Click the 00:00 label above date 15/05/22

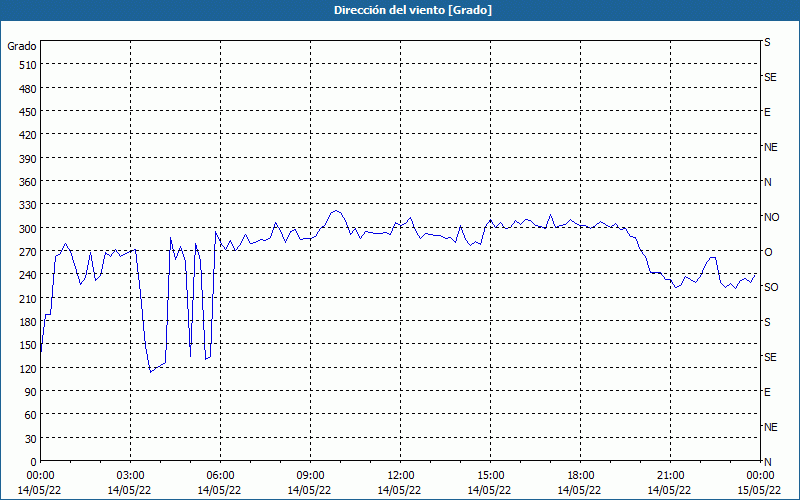coord(760,476)
